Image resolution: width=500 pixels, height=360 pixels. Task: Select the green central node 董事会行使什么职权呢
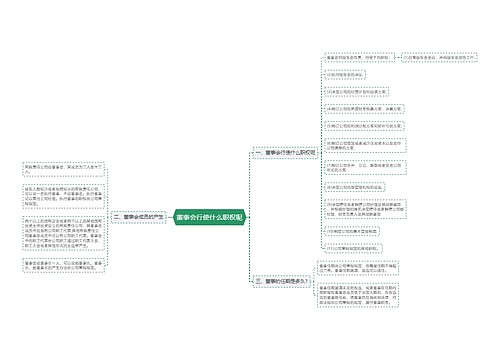(210, 217)
